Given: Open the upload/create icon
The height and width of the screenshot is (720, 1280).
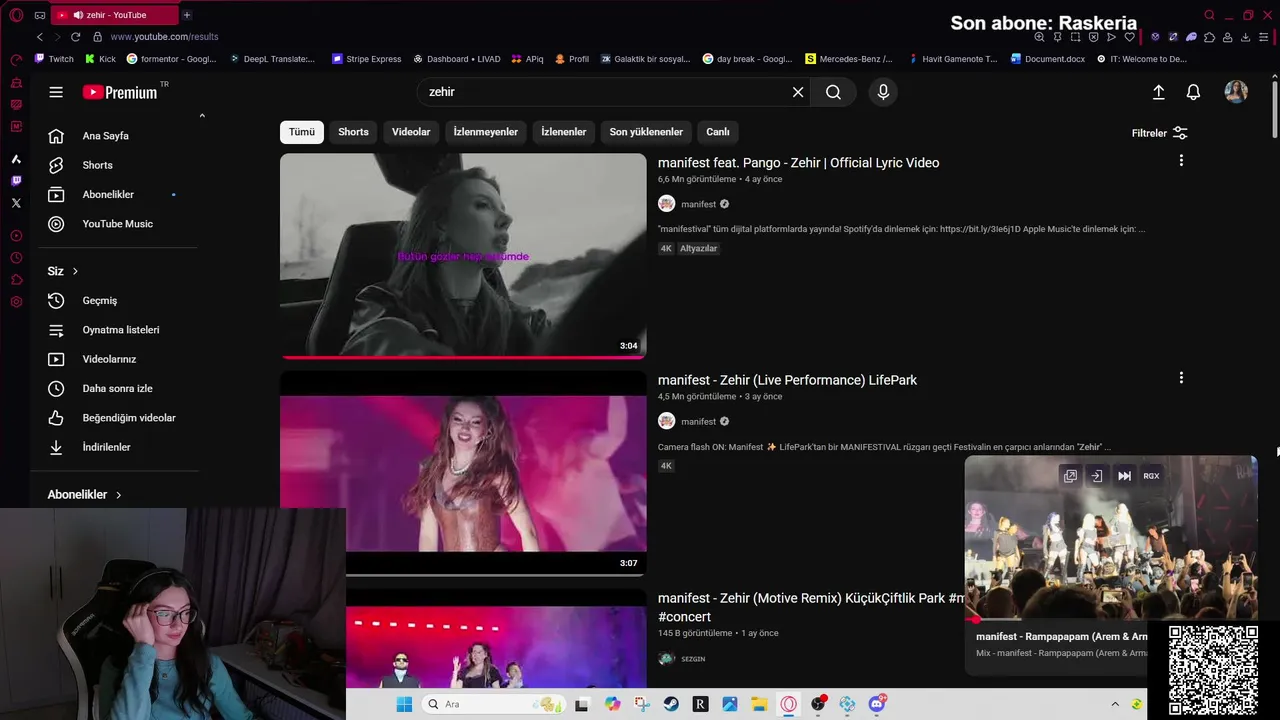Looking at the screenshot, I should tap(1158, 92).
